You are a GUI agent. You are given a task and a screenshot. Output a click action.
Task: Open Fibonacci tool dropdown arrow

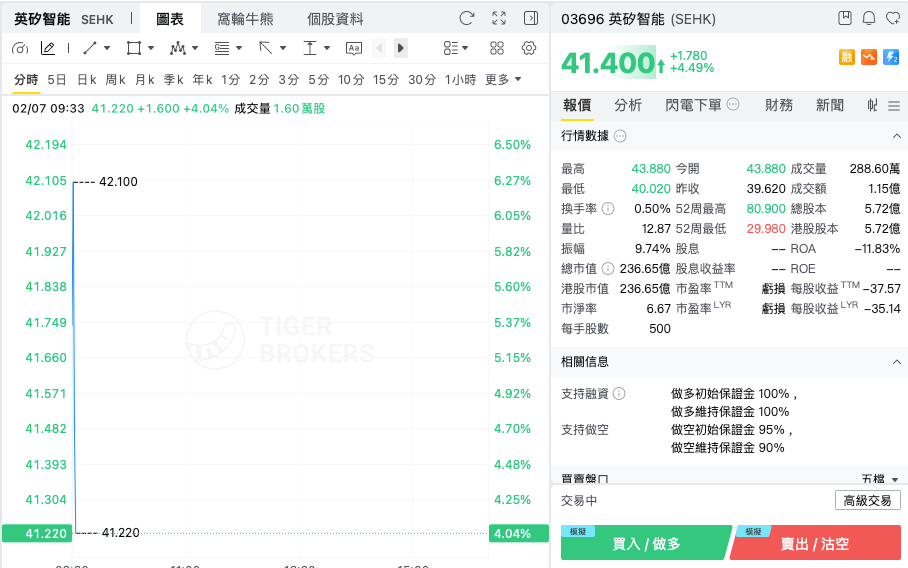[239, 48]
